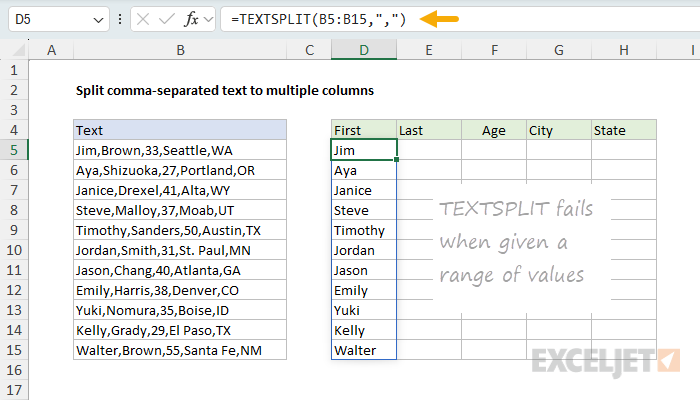Click the three-dot handle beside Name Box
700x400 pixels.
[x=121, y=20]
